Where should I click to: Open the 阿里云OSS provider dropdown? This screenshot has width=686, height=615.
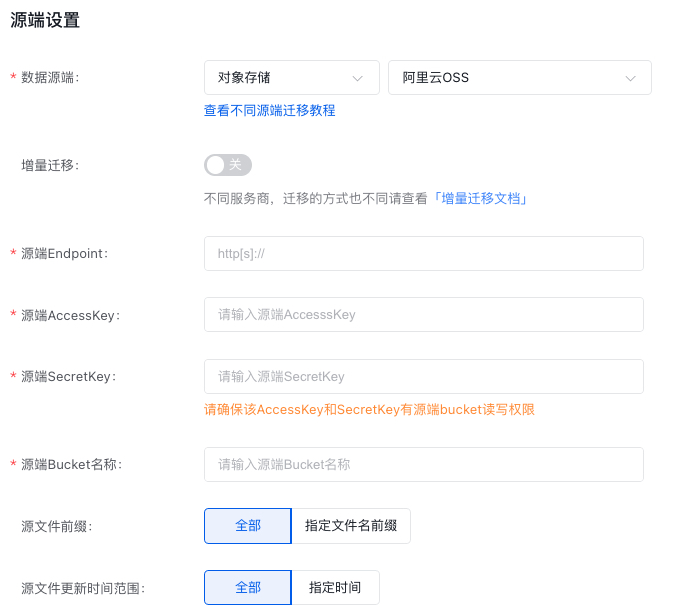519,78
